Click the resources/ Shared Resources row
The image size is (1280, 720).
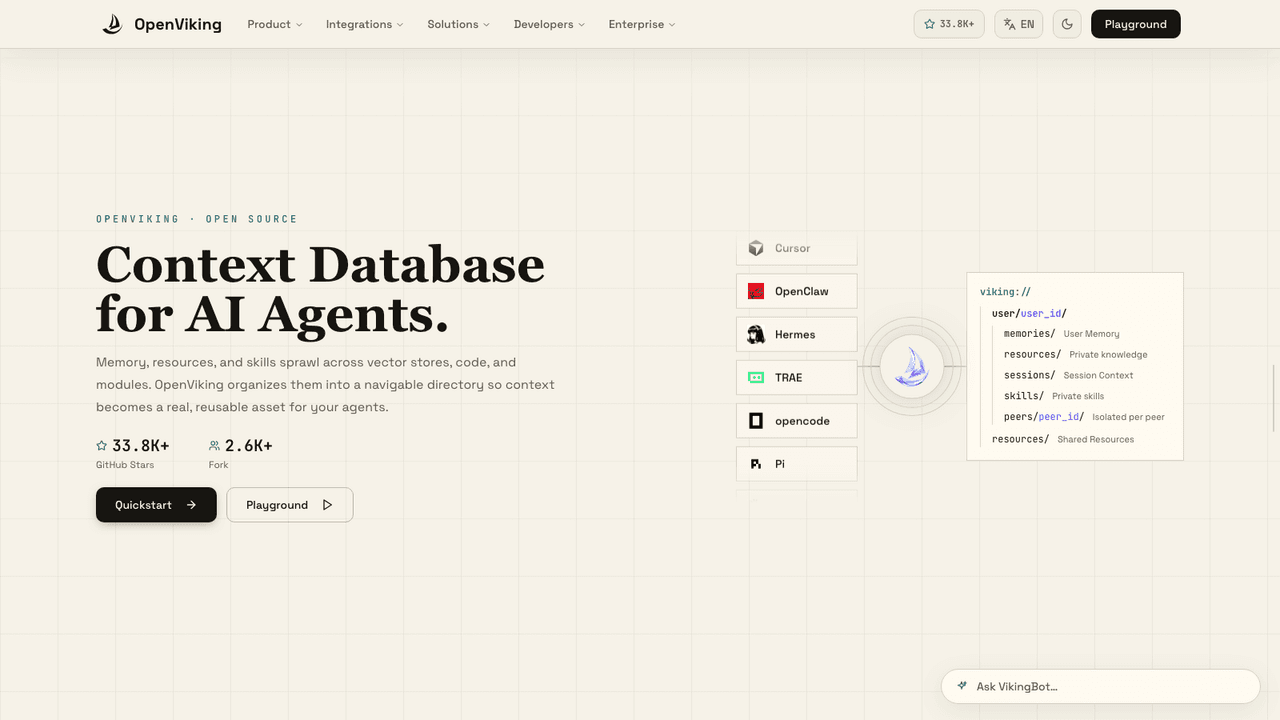click(x=1063, y=439)
